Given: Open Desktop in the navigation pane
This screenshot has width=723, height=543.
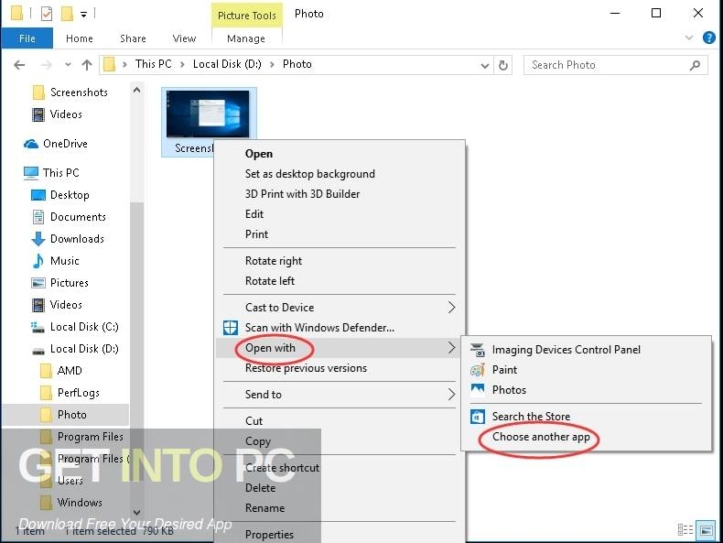Looking at the screenshot, I should point(60,195).
